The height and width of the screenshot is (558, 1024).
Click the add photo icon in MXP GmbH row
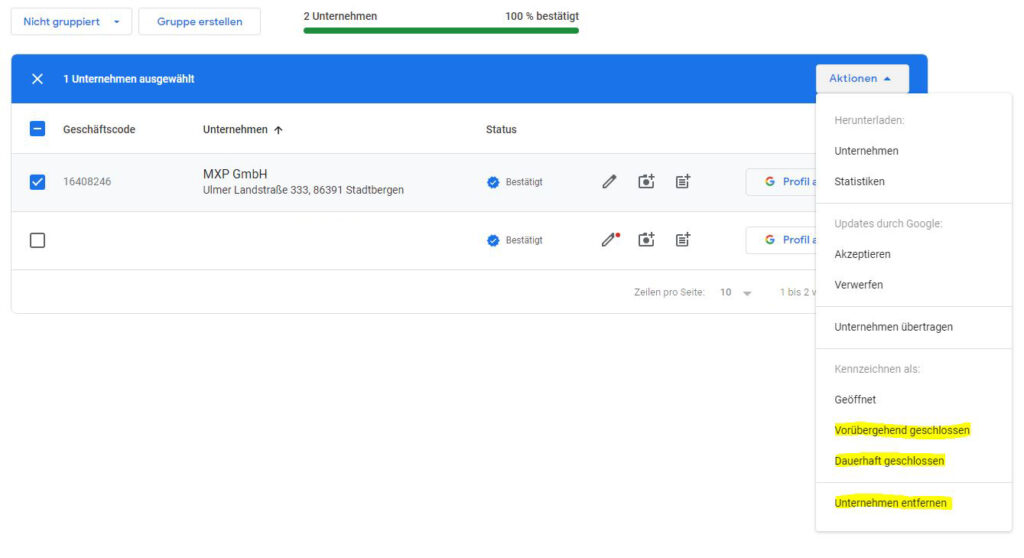[x=646, y=182]
